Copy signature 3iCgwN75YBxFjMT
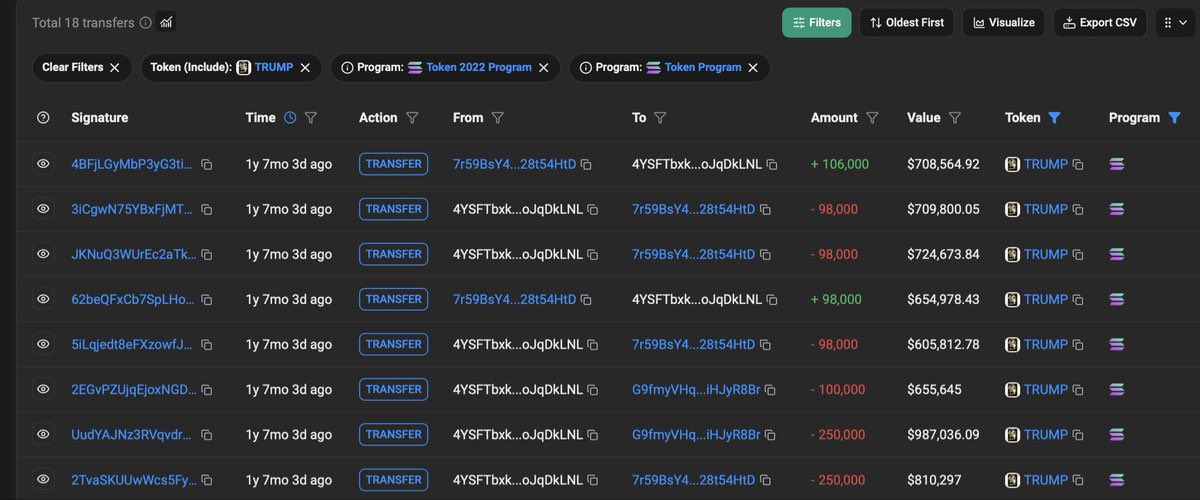The width and height of the screenshot is (1200, 500). tap(207, 209)
